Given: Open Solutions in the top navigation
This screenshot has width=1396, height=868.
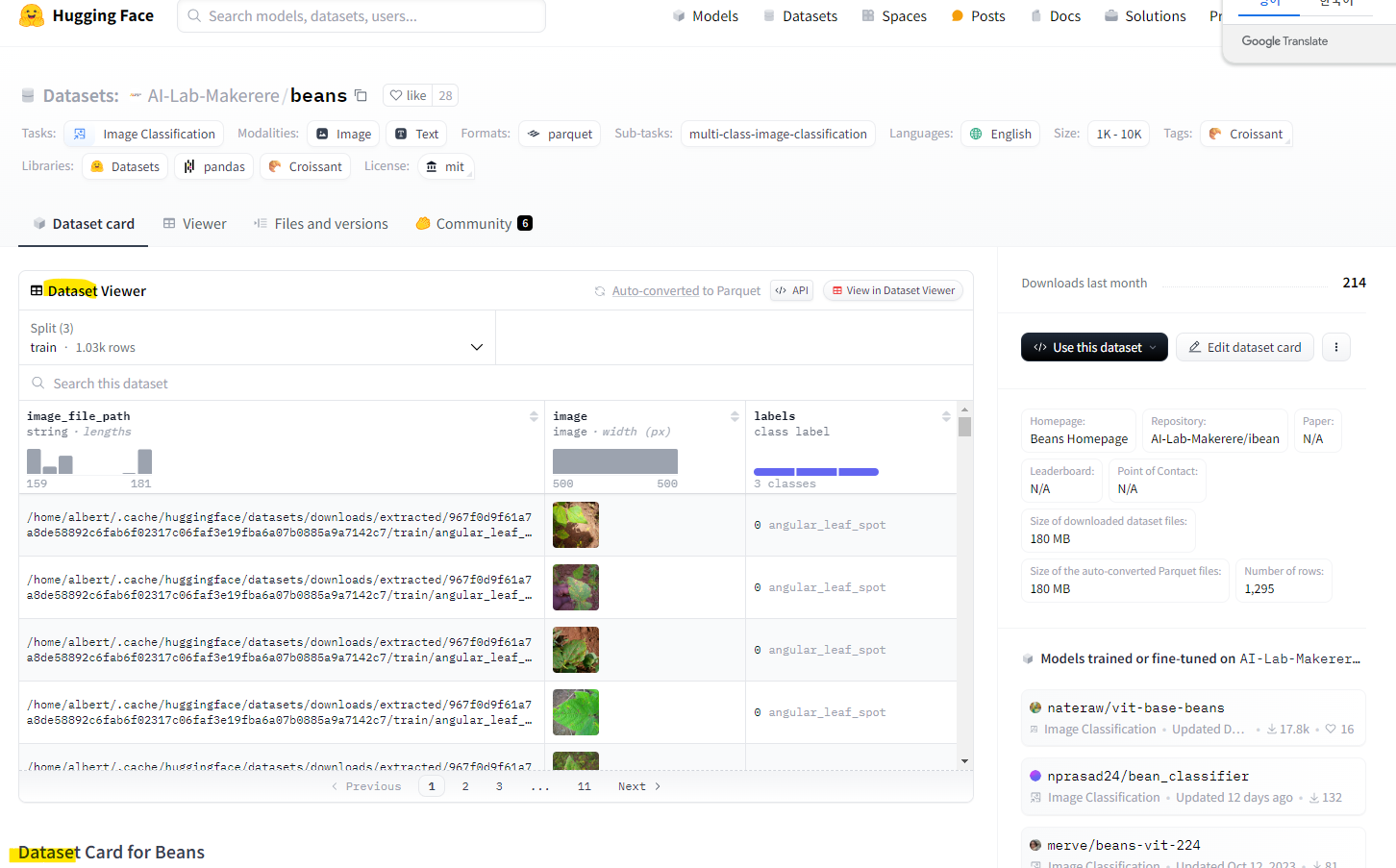Looking at the screenshot, I should click(1145, 16).
